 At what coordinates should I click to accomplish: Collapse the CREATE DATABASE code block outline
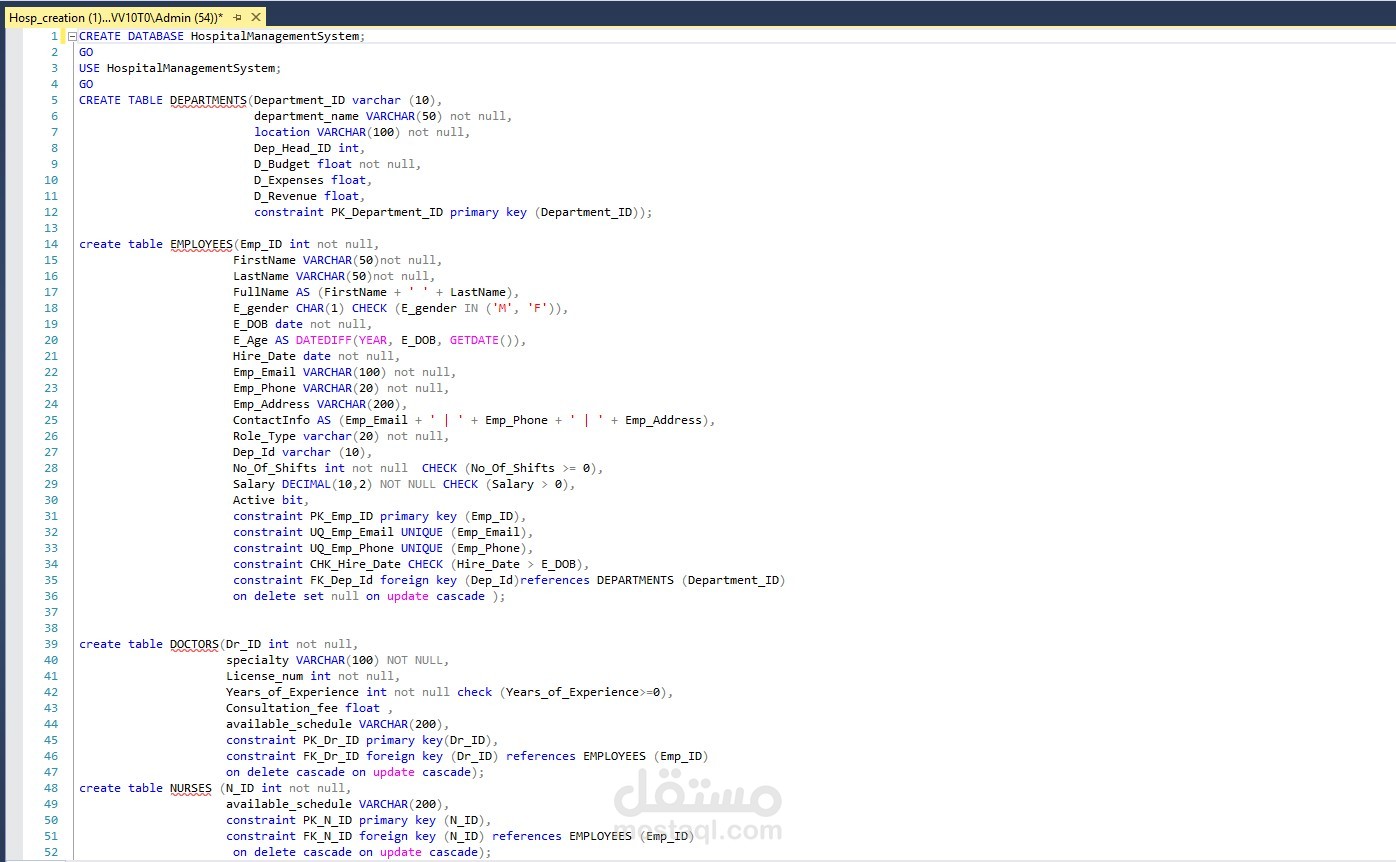tap(72, 36)
